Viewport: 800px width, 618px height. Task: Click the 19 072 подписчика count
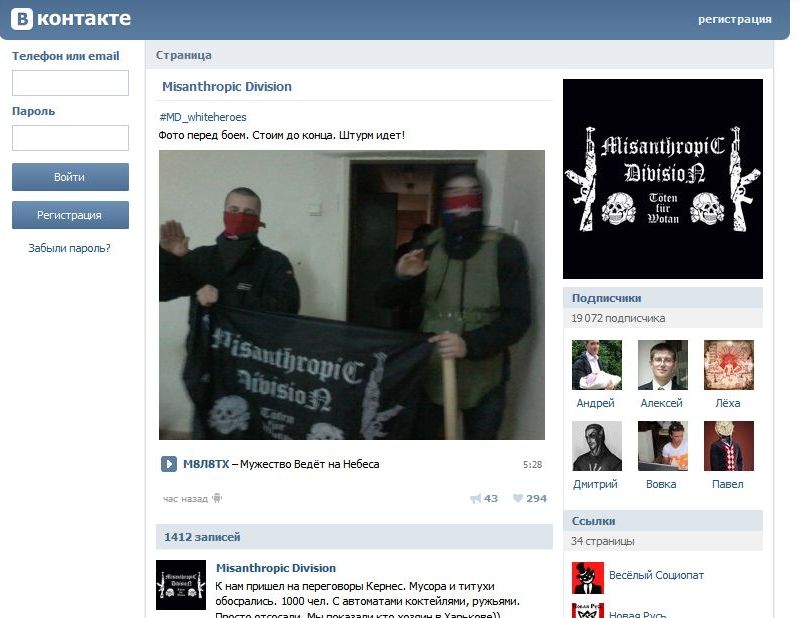pyautogui.click(x=618, y=318)
